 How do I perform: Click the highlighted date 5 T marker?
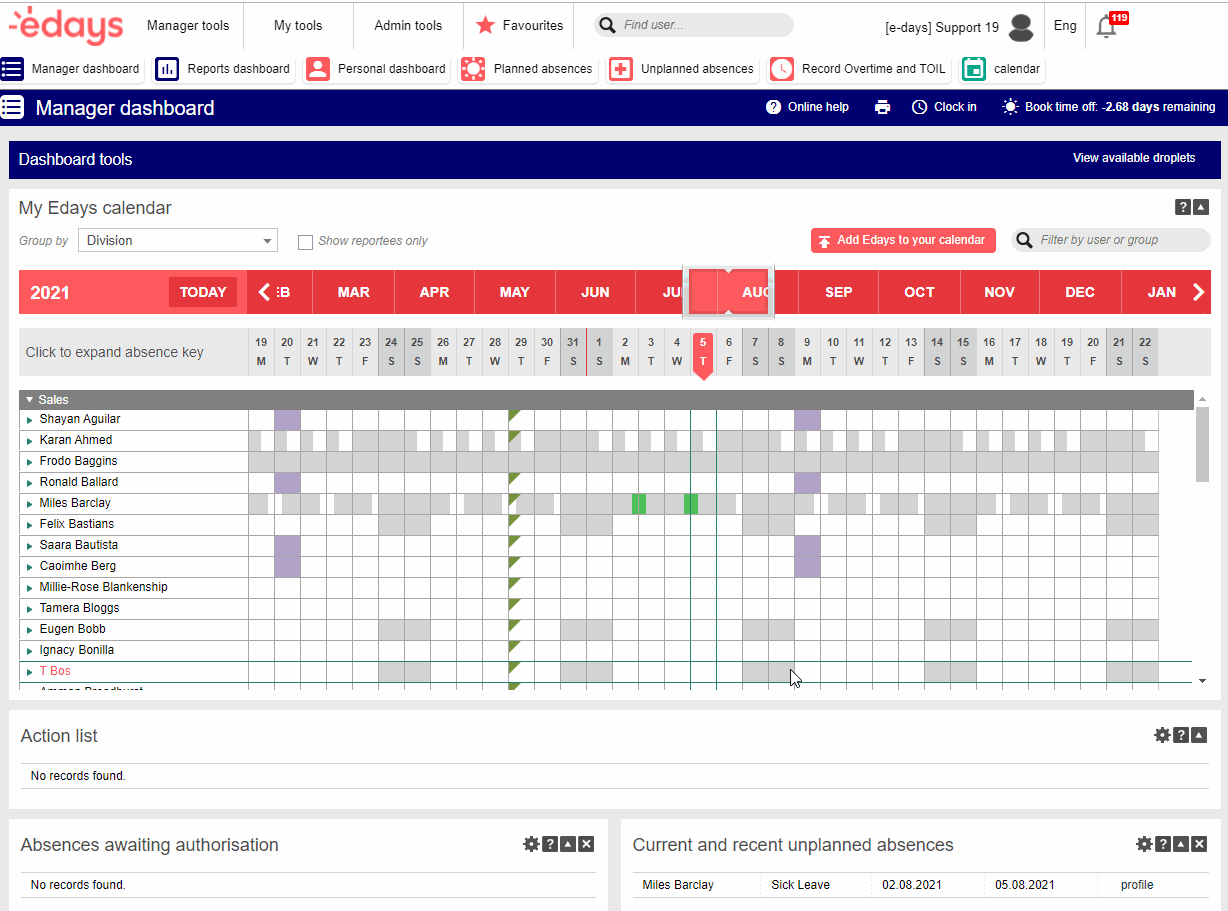pos(703,356)
